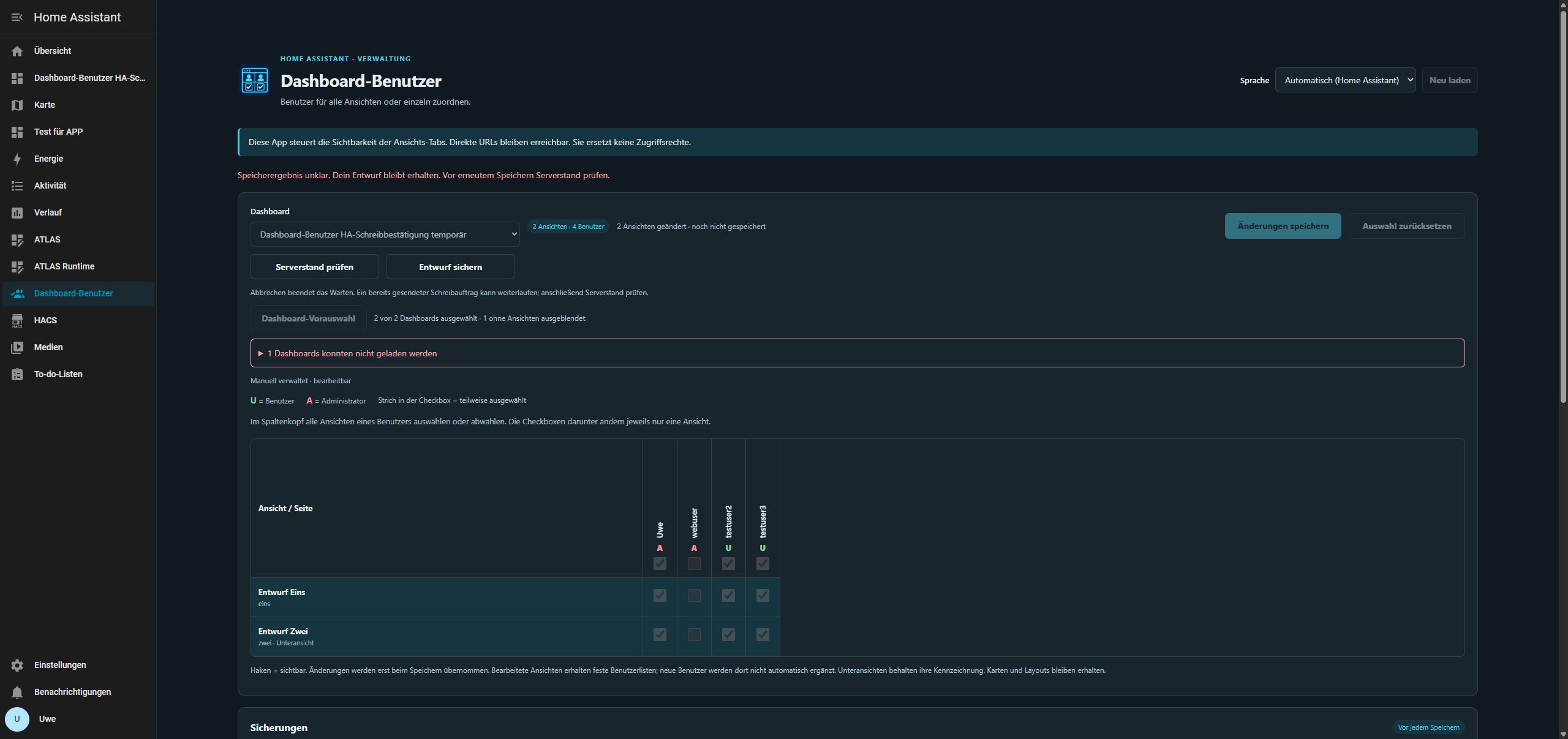The height and width of the screenshot is (739, 1568).
Task: Click the Serverstand prüfen button
Action: click(x=314, y=267)
